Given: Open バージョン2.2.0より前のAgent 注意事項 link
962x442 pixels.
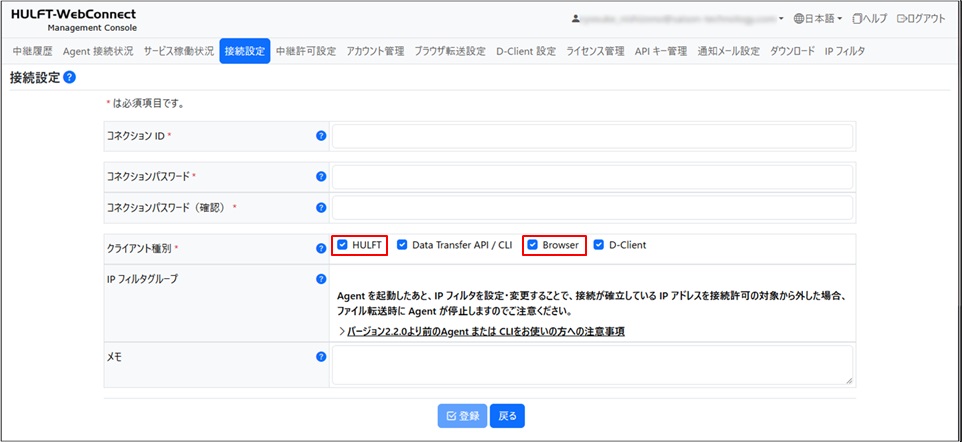Looking at the screenshot, I should point(486,332).
